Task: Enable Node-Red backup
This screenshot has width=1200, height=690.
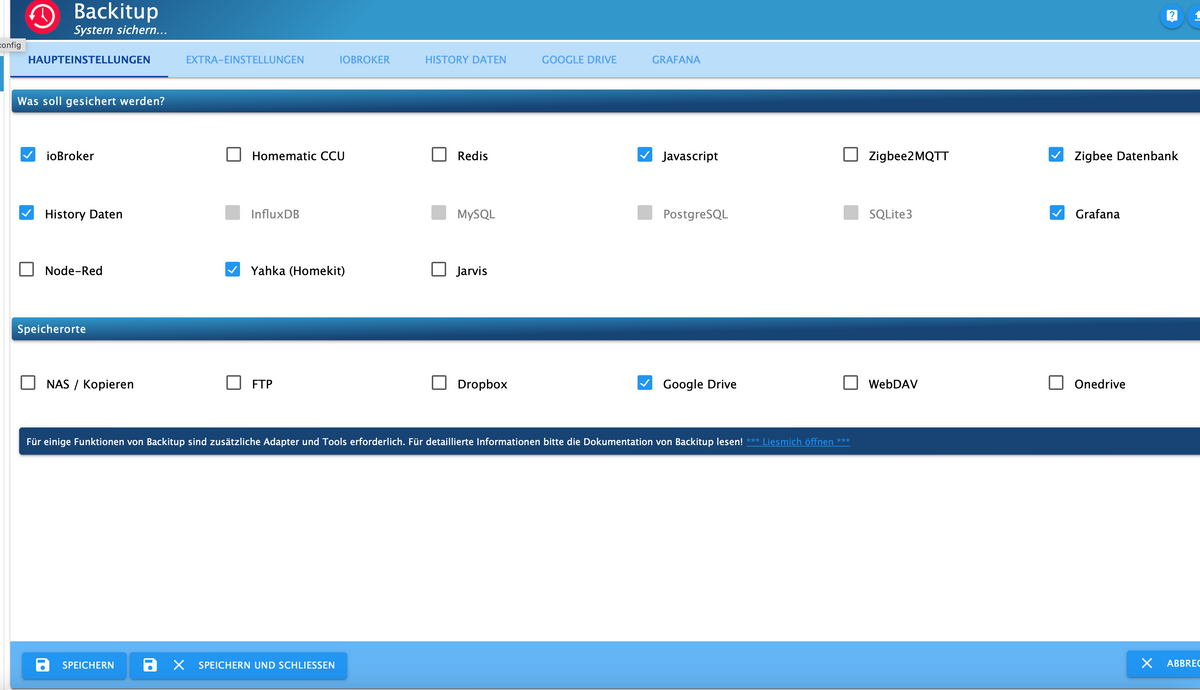Action: click(x=27, y=270)
